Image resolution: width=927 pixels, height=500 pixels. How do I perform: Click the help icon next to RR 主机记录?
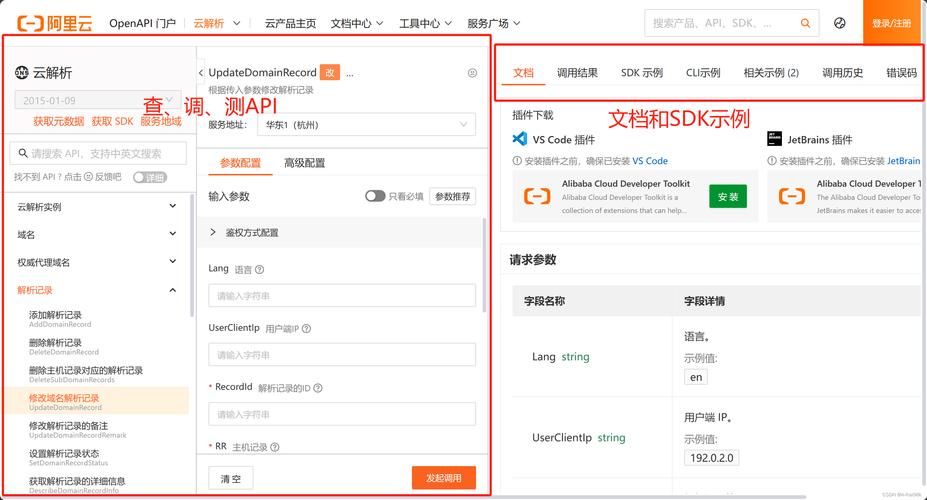pyautogui.click(x=275, y=447)
